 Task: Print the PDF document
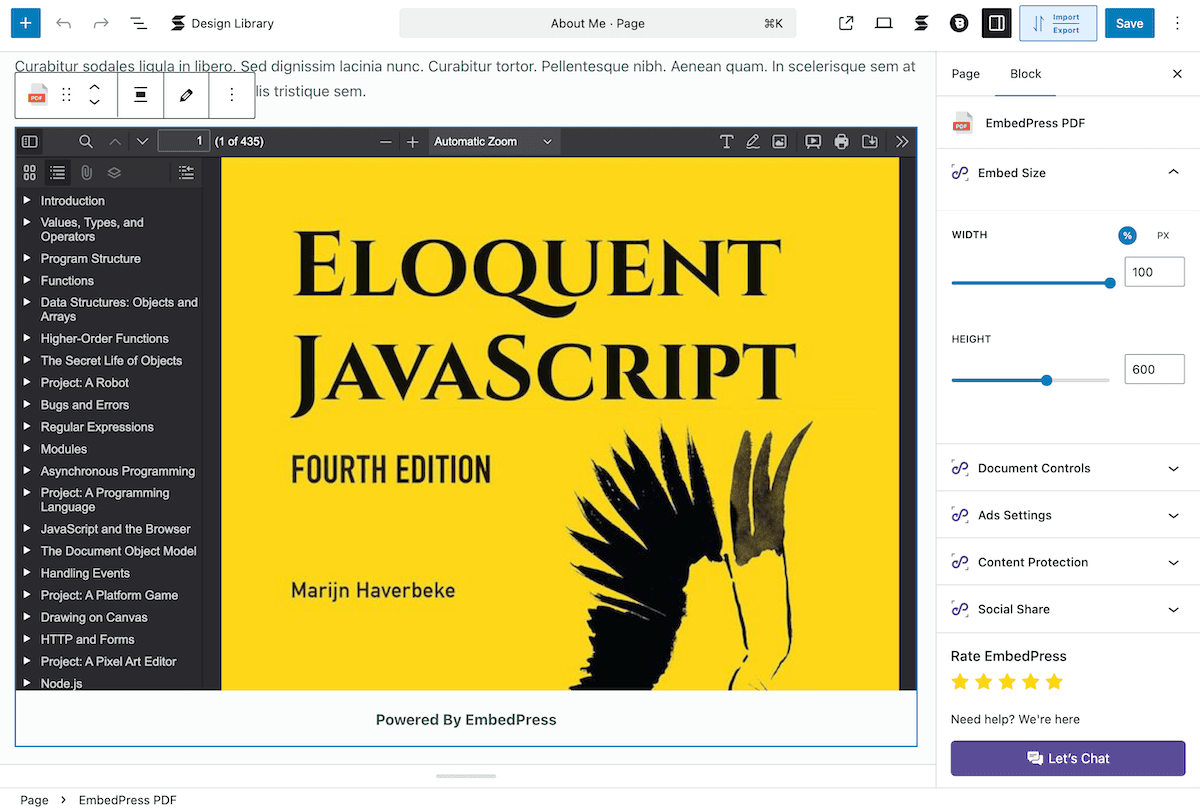[x=841, y=142]
